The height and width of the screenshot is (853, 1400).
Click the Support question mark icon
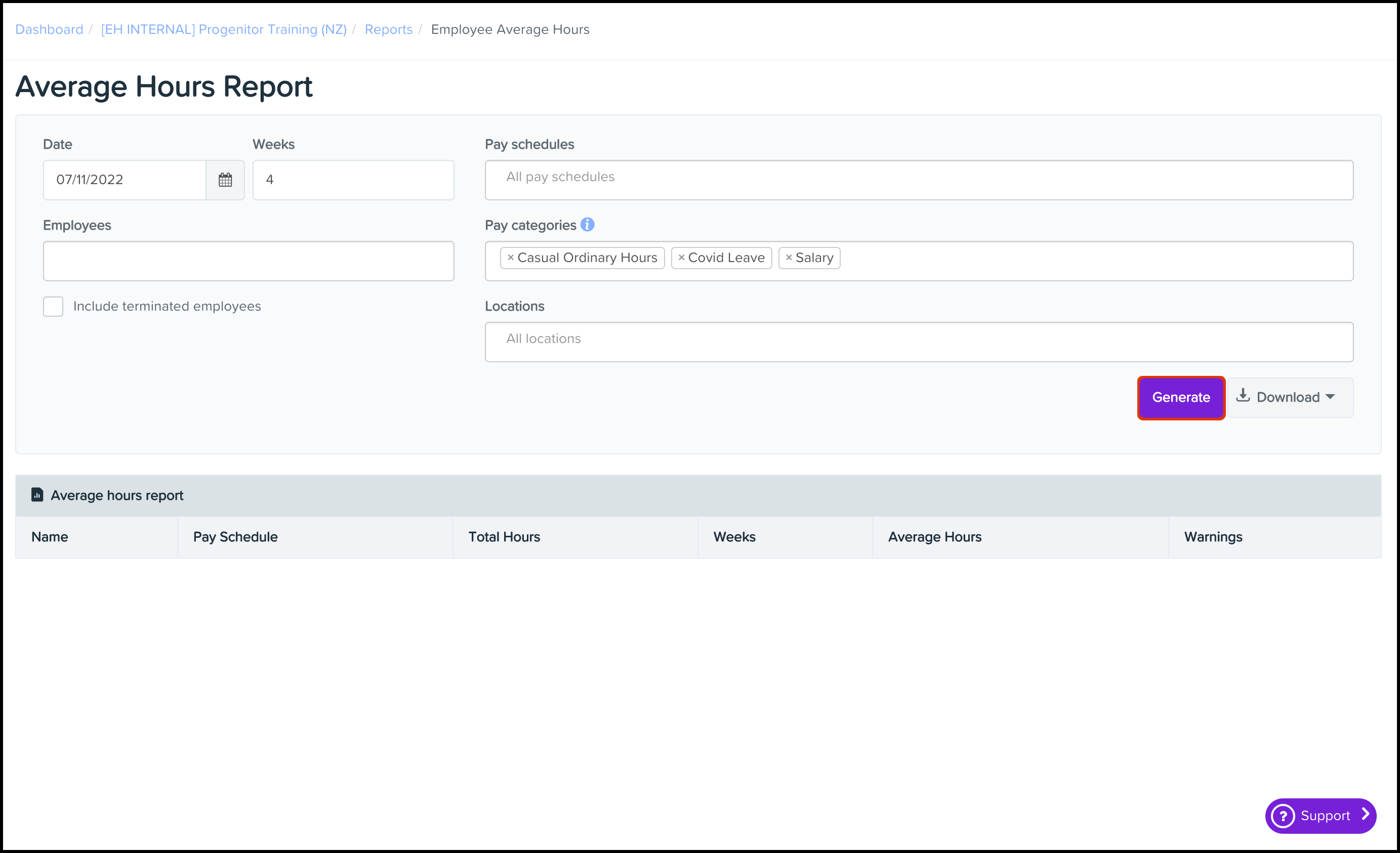1283,816
